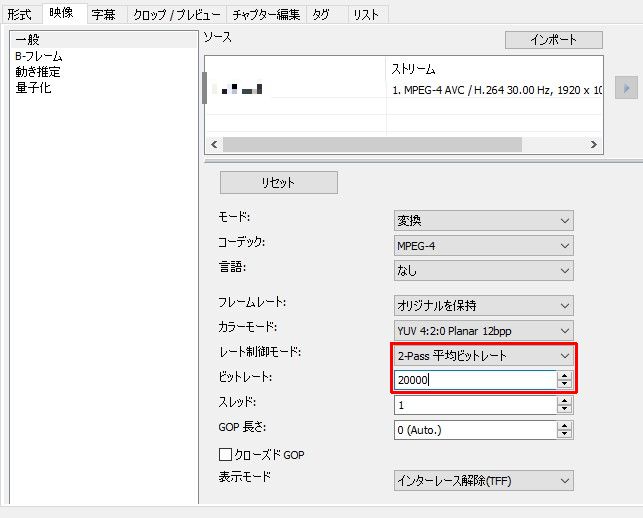Increase the スレッド value with up arrow

[565, 401]
